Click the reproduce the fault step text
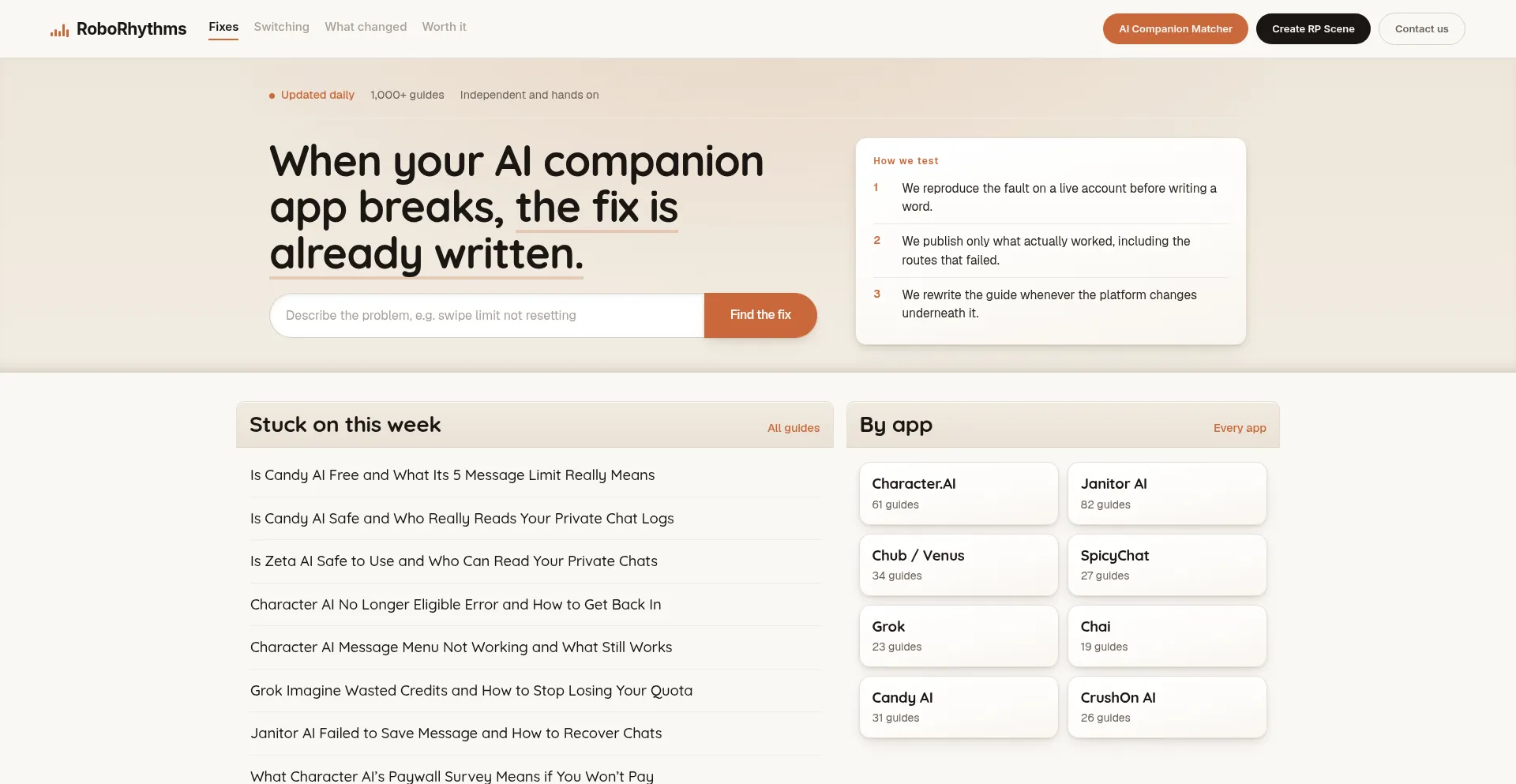 1060,197
